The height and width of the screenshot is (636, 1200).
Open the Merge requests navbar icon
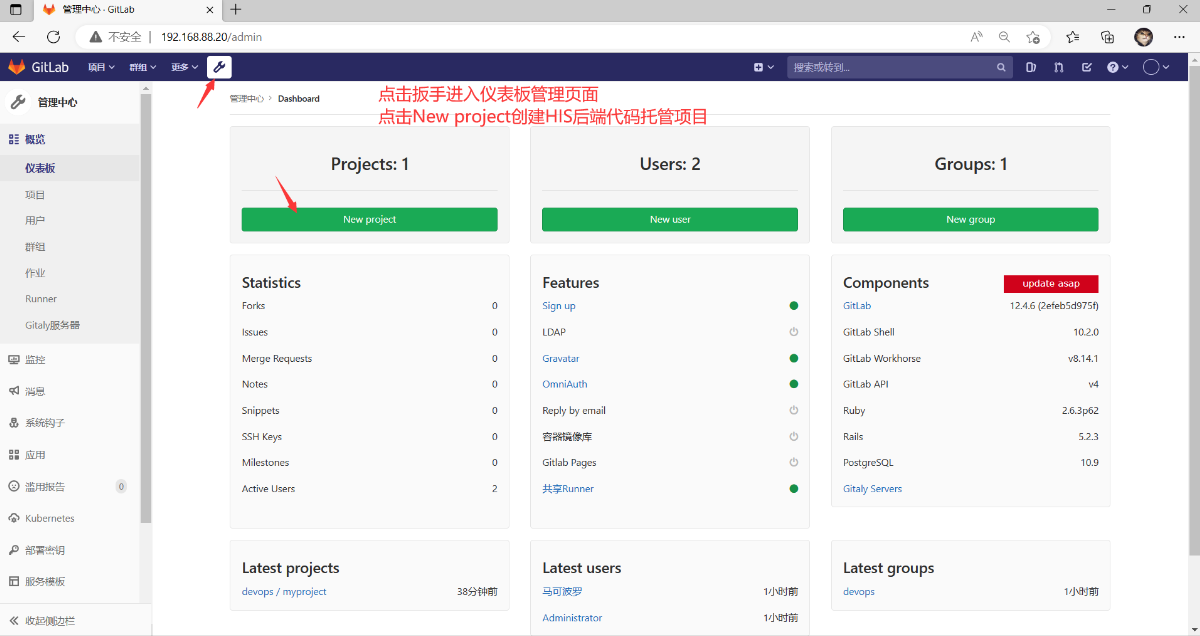(x=1059, y=67)
